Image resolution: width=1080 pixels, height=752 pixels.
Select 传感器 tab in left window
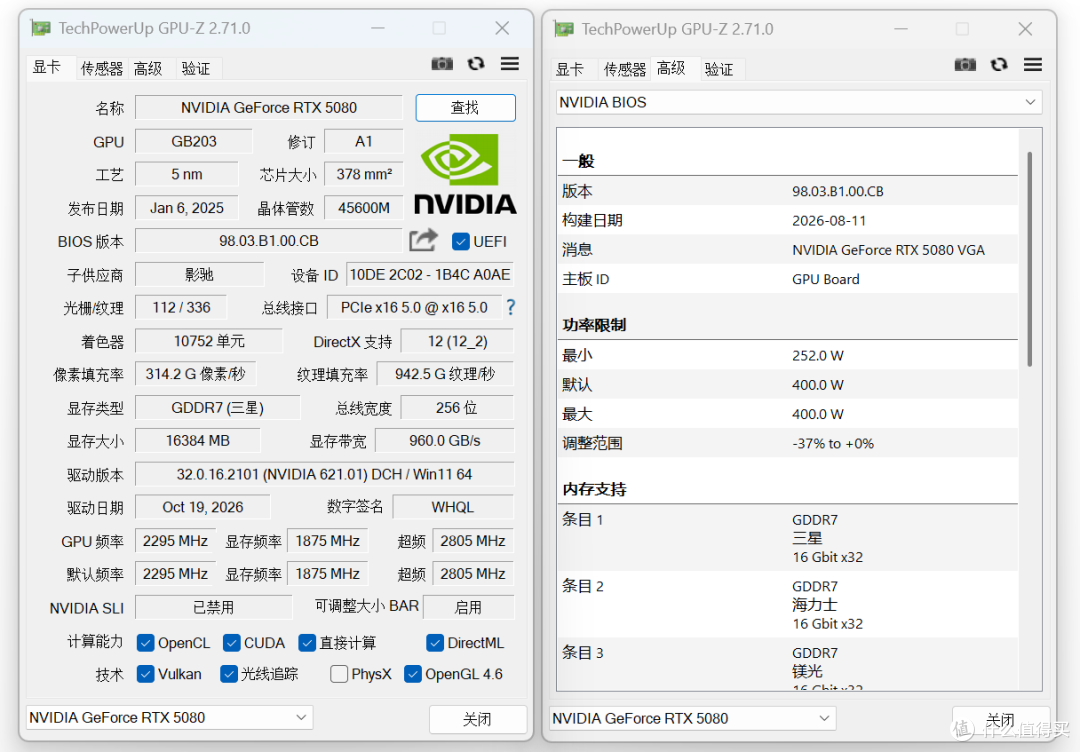[x=102, y=68]
